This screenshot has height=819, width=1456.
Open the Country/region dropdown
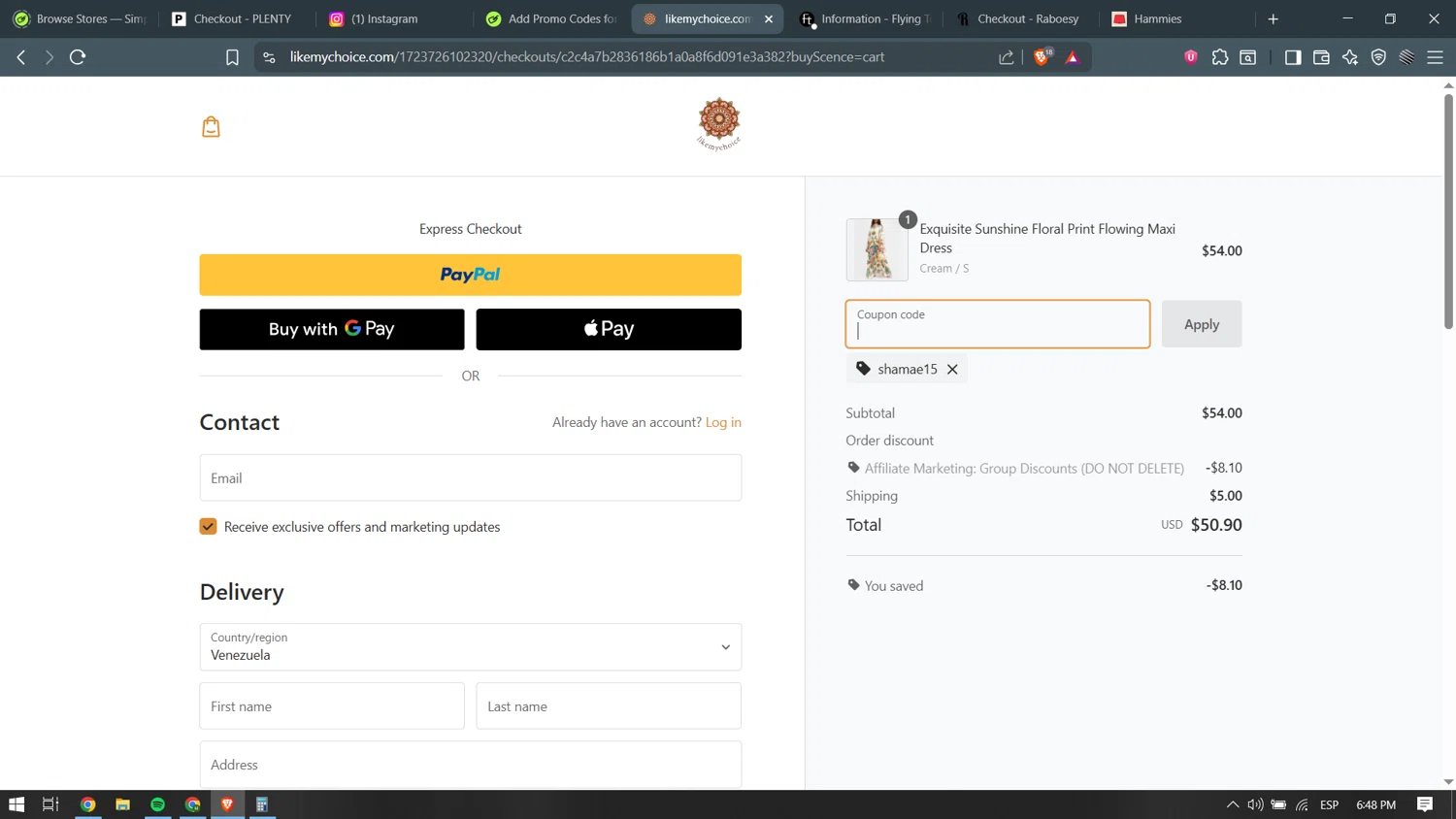coord(471,647)
